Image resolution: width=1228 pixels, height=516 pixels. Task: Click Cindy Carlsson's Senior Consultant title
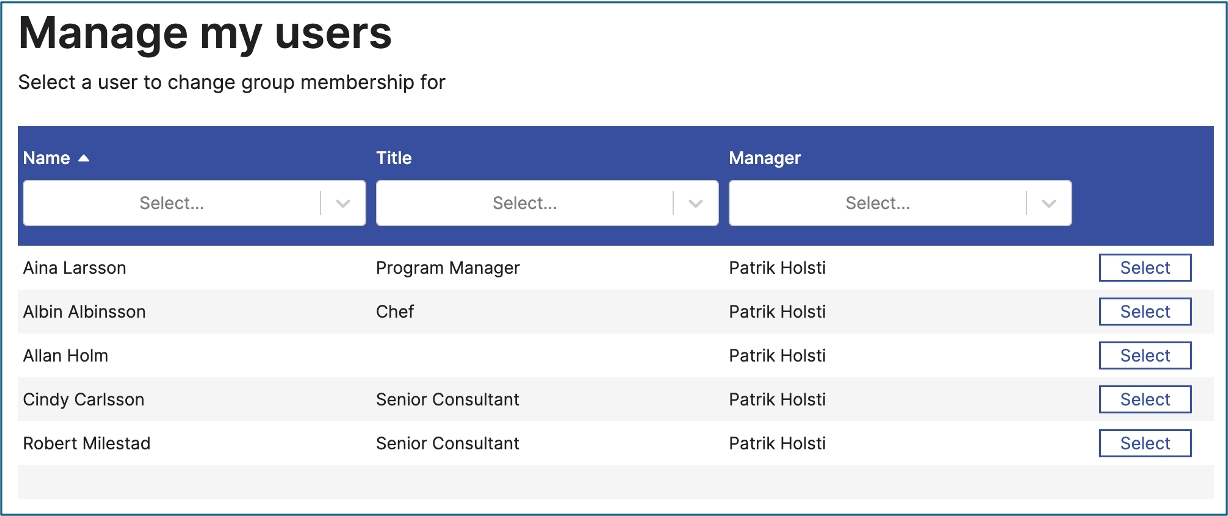click(448, 400)
